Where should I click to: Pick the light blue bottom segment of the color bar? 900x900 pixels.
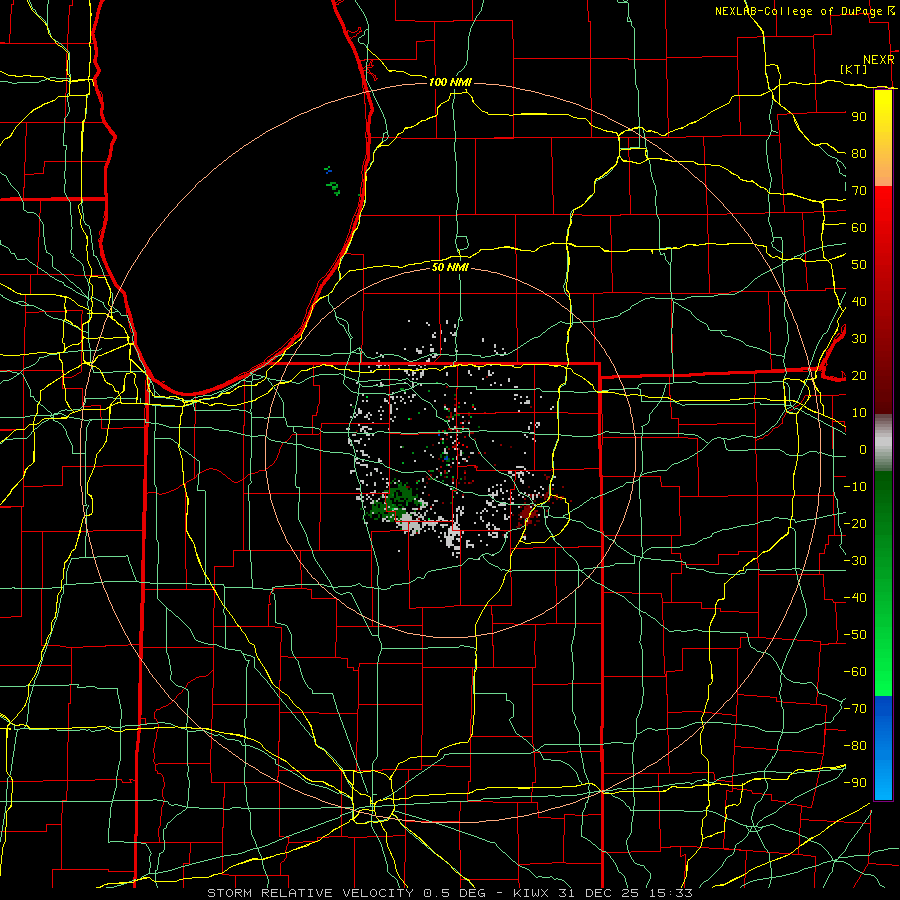click(x=883, y=781)
